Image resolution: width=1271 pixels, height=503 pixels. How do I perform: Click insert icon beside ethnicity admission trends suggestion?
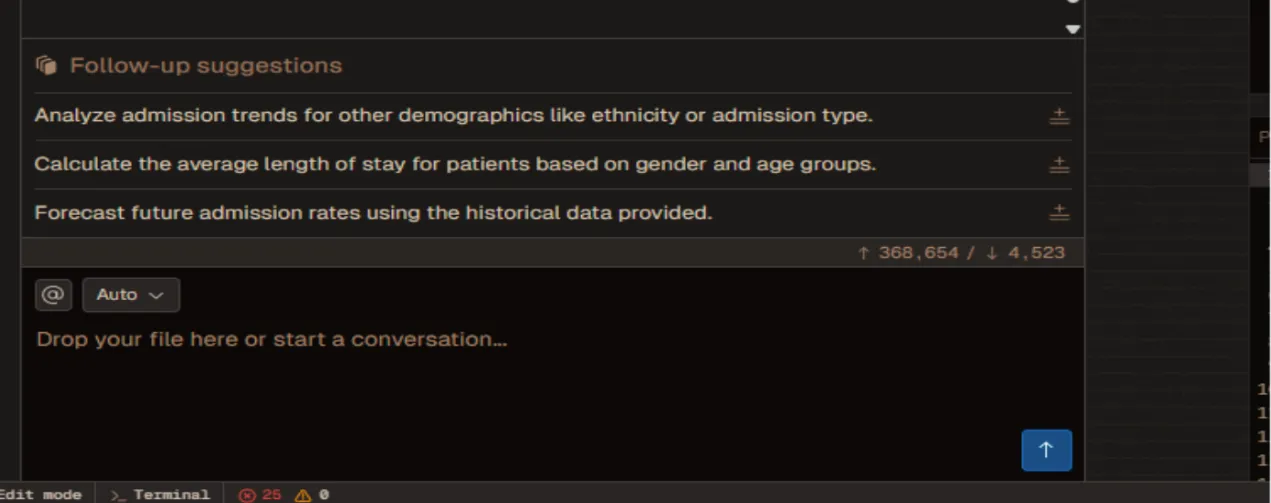[1059, 116]
